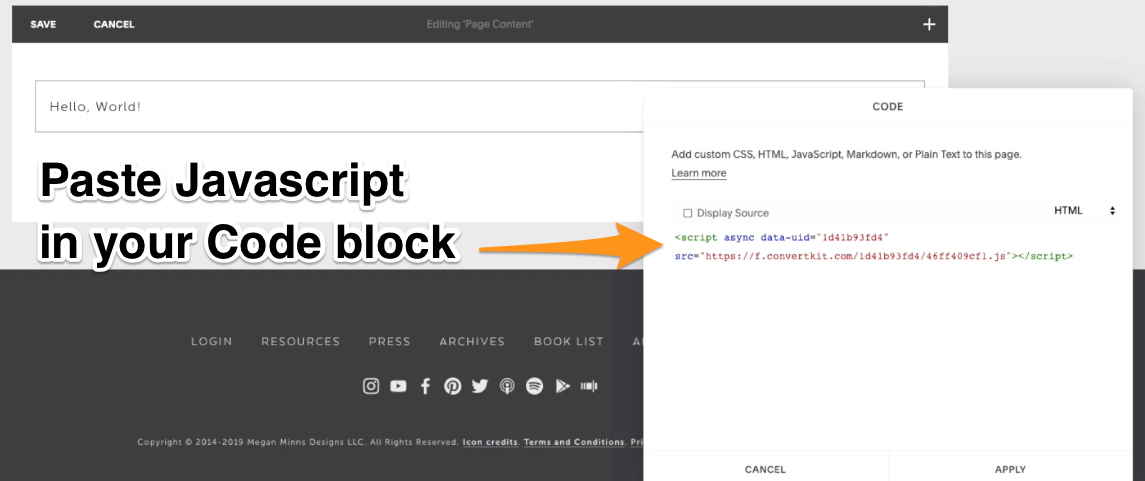Click Cancel in the Code dialog

point(765,469)
